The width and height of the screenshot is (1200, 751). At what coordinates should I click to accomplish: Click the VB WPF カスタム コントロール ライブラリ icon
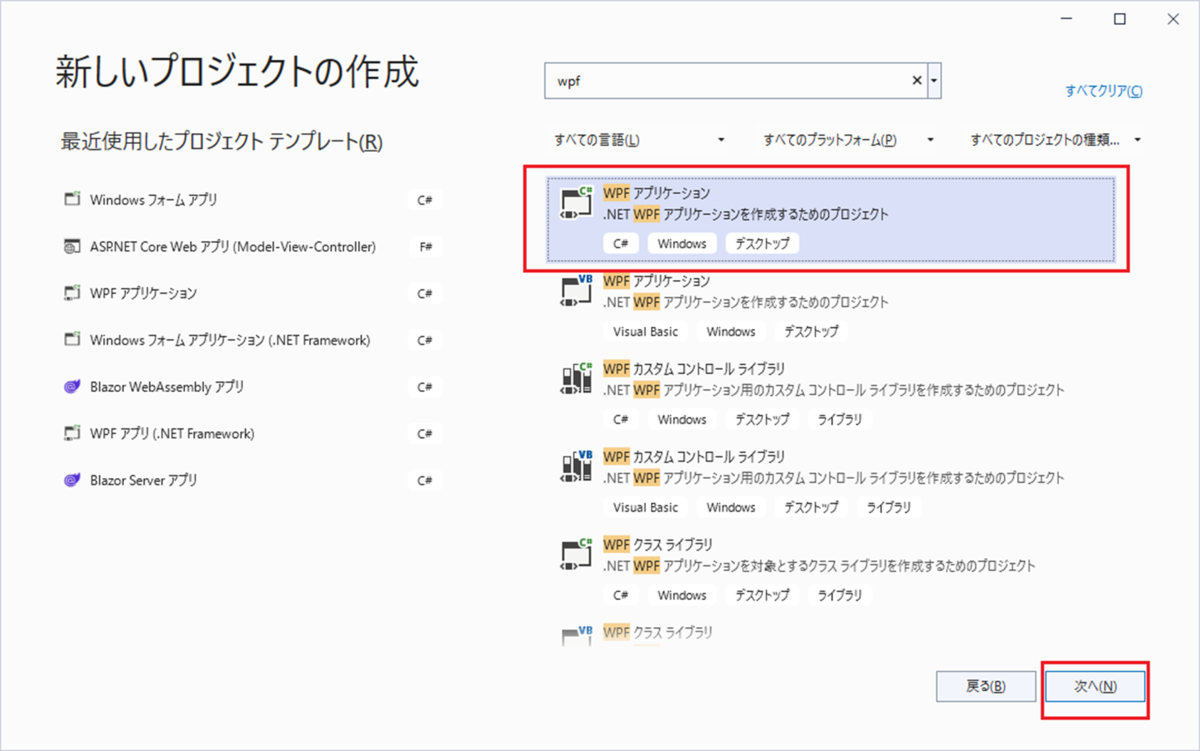tap(577, 466)
